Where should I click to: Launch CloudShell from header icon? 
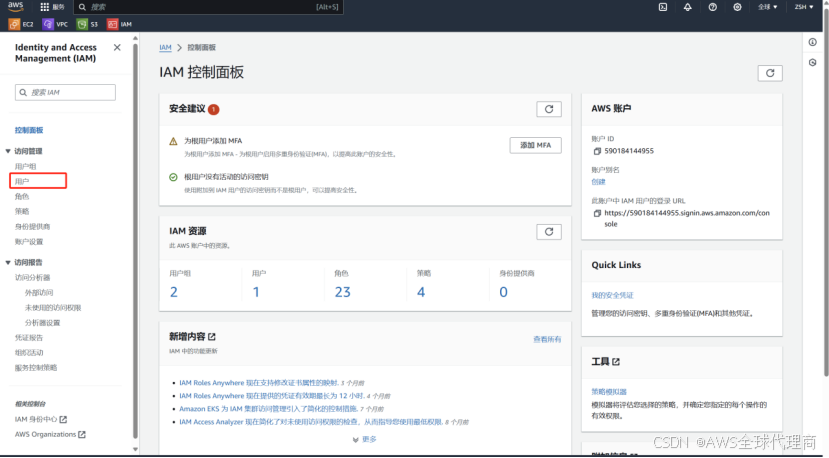[662, 7]
